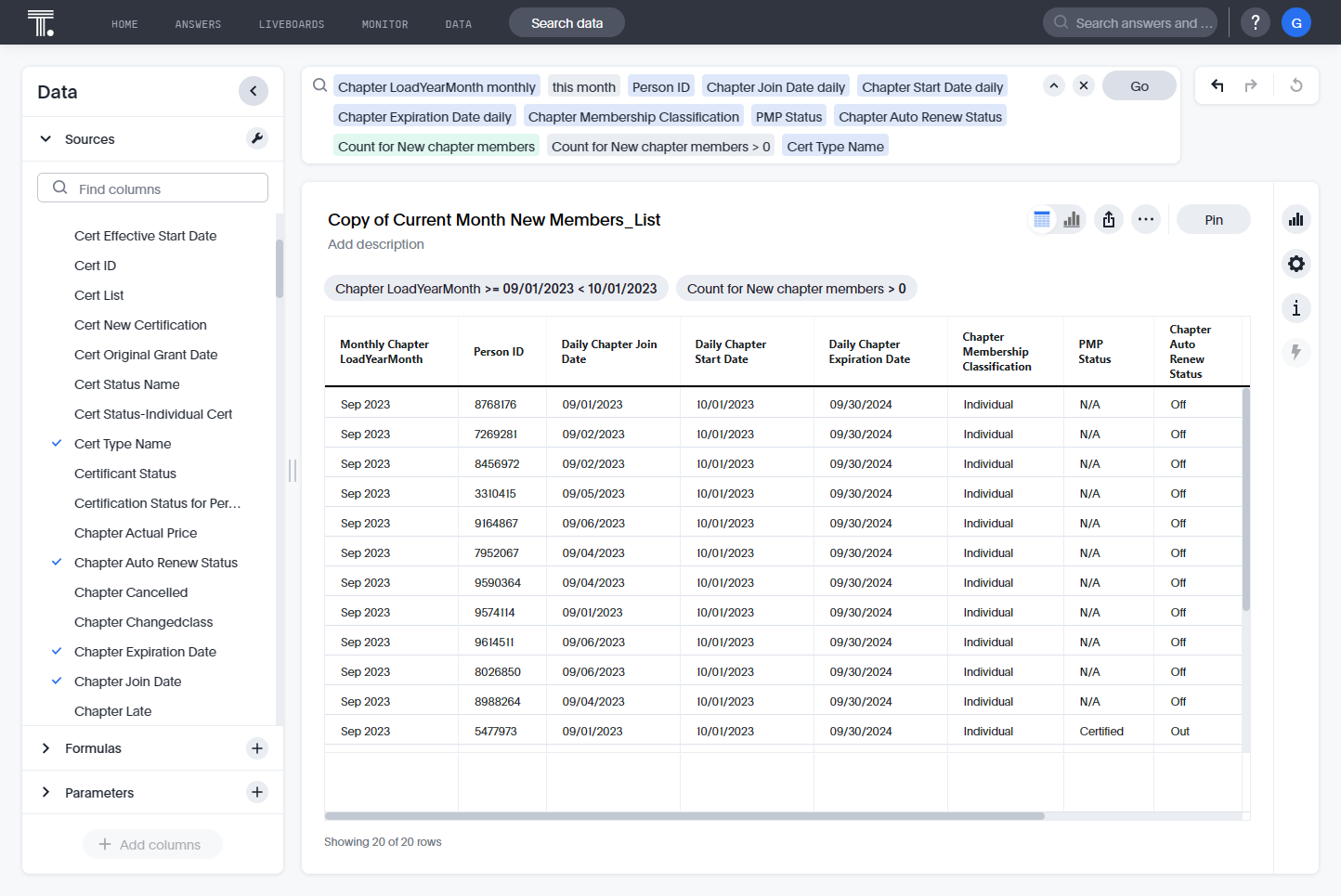
Task: Open the settings gear sidebar icon
Action: point(1296,264)
